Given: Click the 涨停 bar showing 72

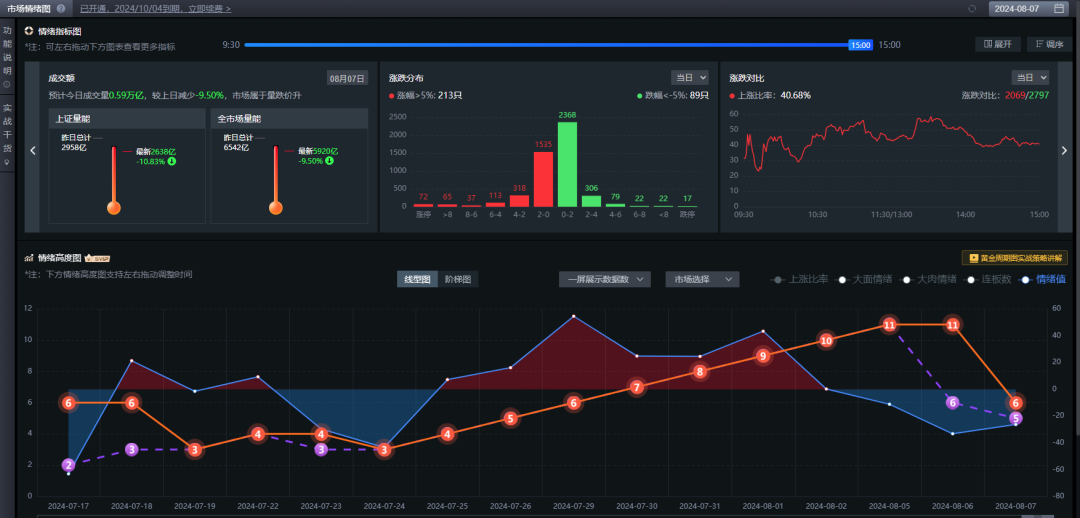Looking at the screenshot, I should [423, 205].
